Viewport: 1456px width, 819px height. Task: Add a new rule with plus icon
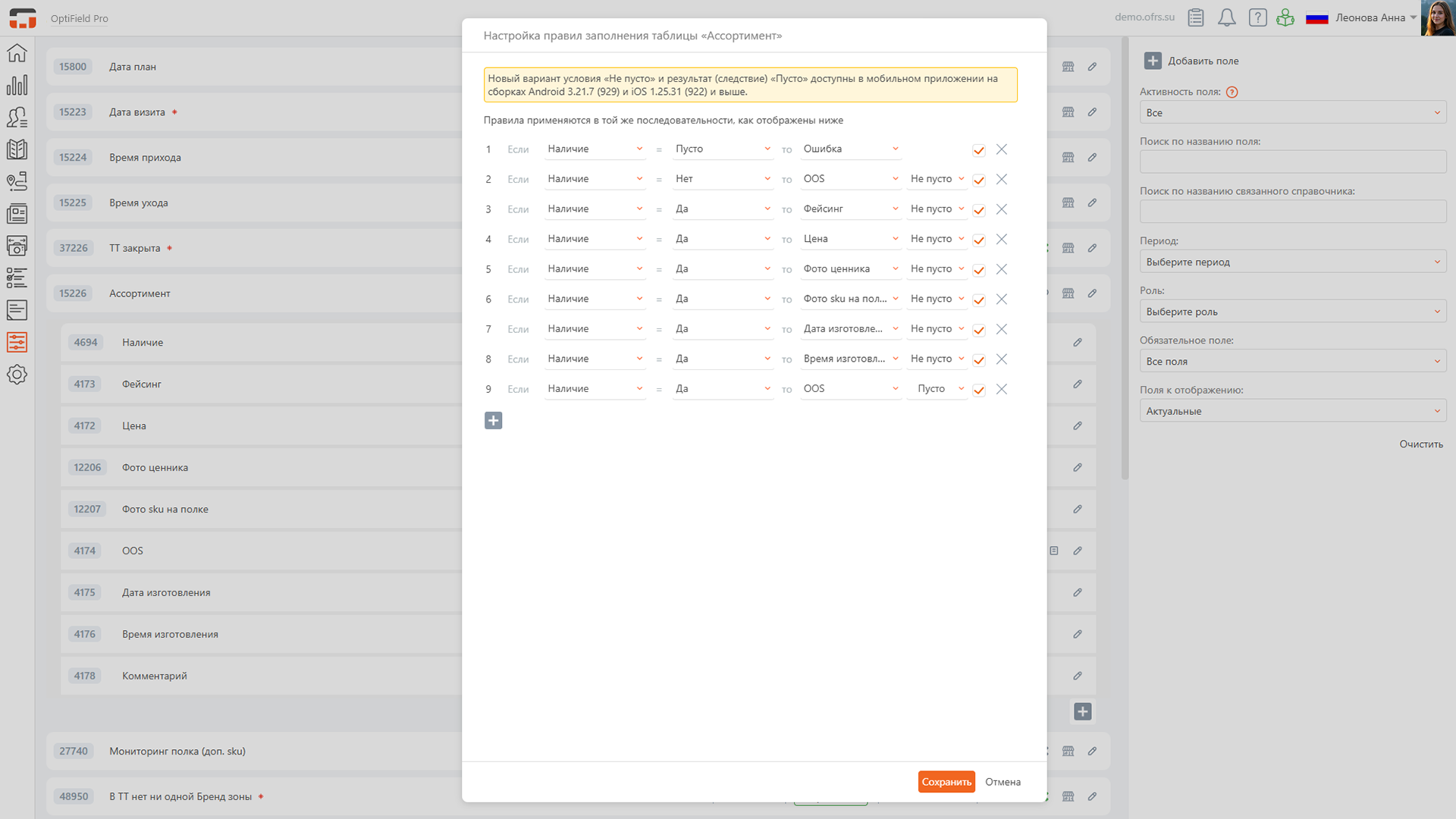493,421
